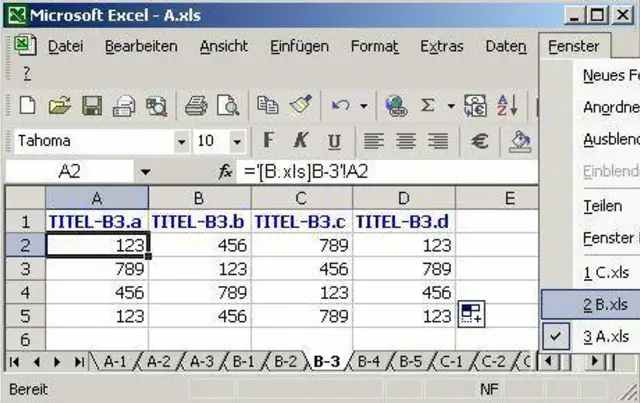The width and height of the screenshot is (640, 403).
Task: Switch to 2 B.xls window
Action: pos(591,305)
